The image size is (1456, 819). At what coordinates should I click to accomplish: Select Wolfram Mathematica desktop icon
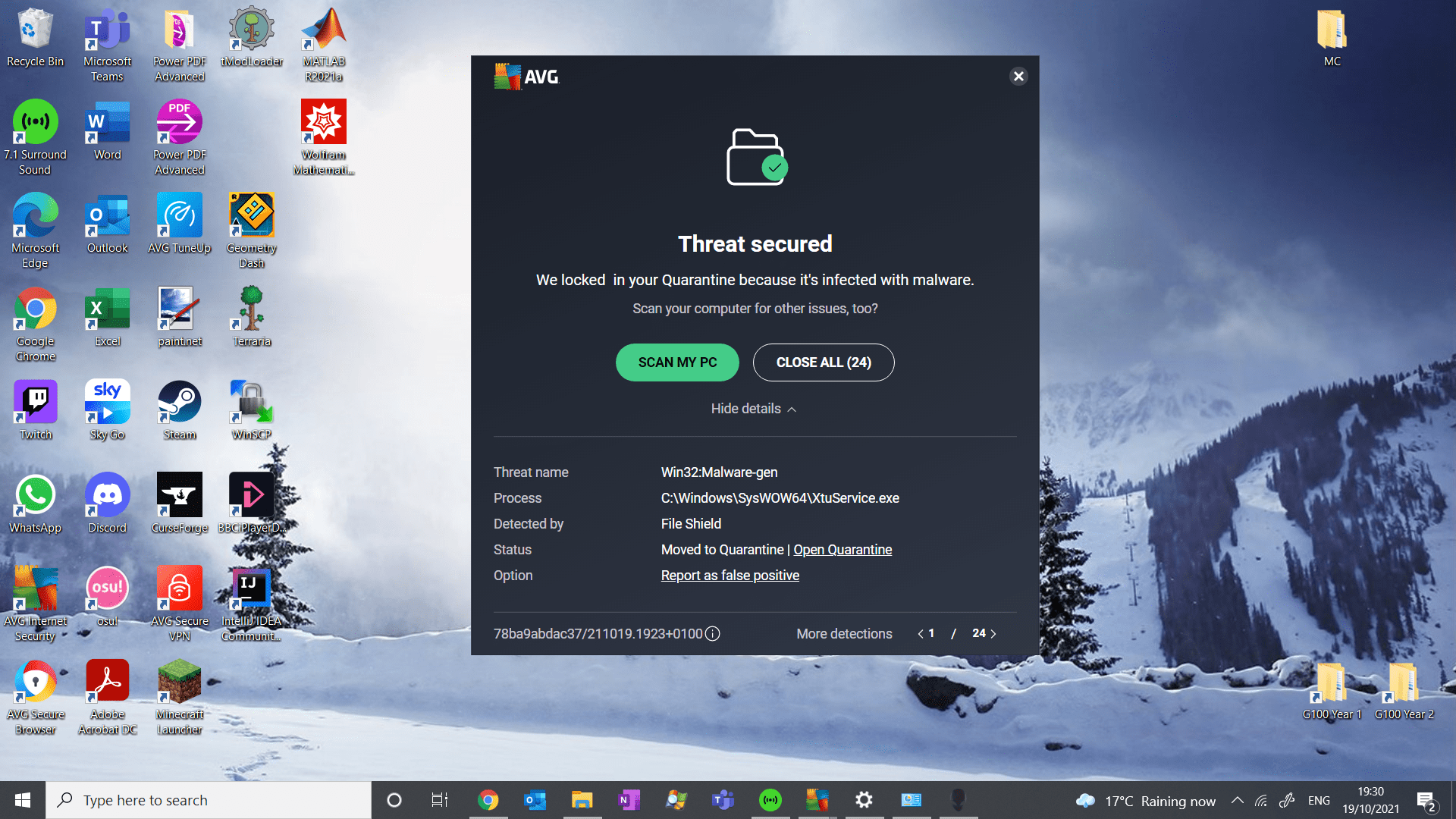point(324,138)
